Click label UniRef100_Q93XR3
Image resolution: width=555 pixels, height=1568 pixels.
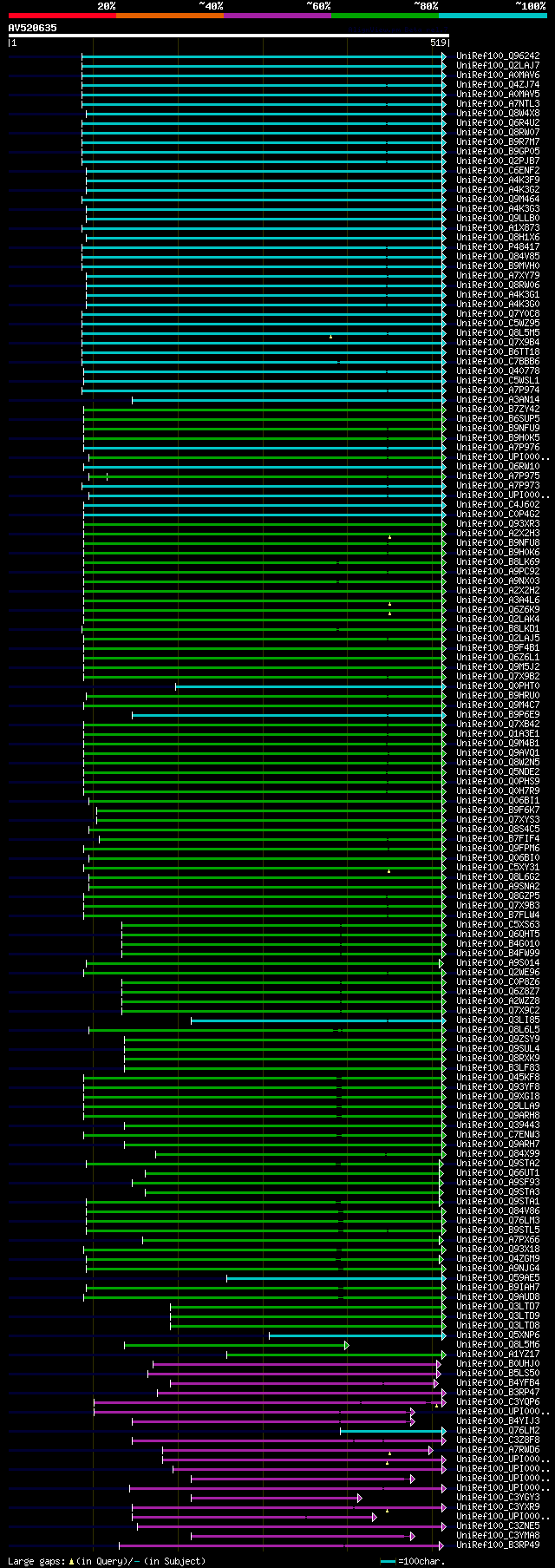(498, 524)
